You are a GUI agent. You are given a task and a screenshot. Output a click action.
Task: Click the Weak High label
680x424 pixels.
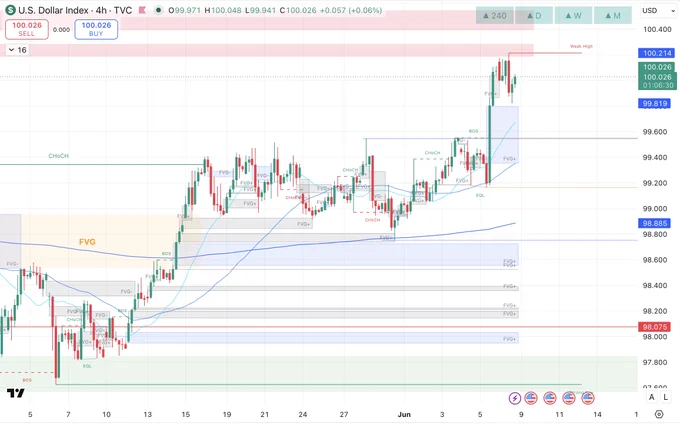pos(581,46)
